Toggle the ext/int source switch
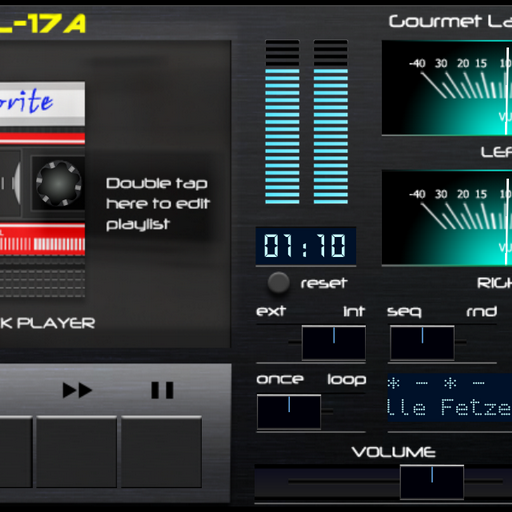The image size is (512, 512). point(334,343)
